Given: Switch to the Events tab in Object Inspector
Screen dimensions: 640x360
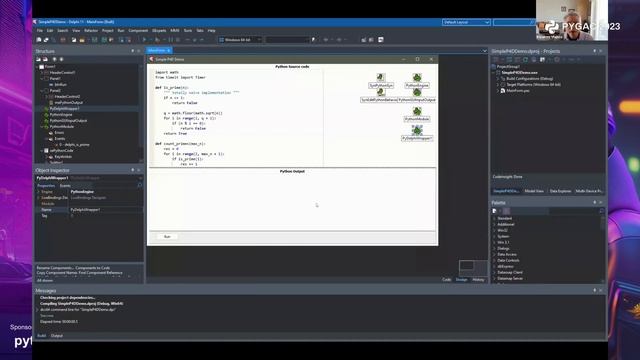Looking at the screenshot, I should [x=65, y=186].
